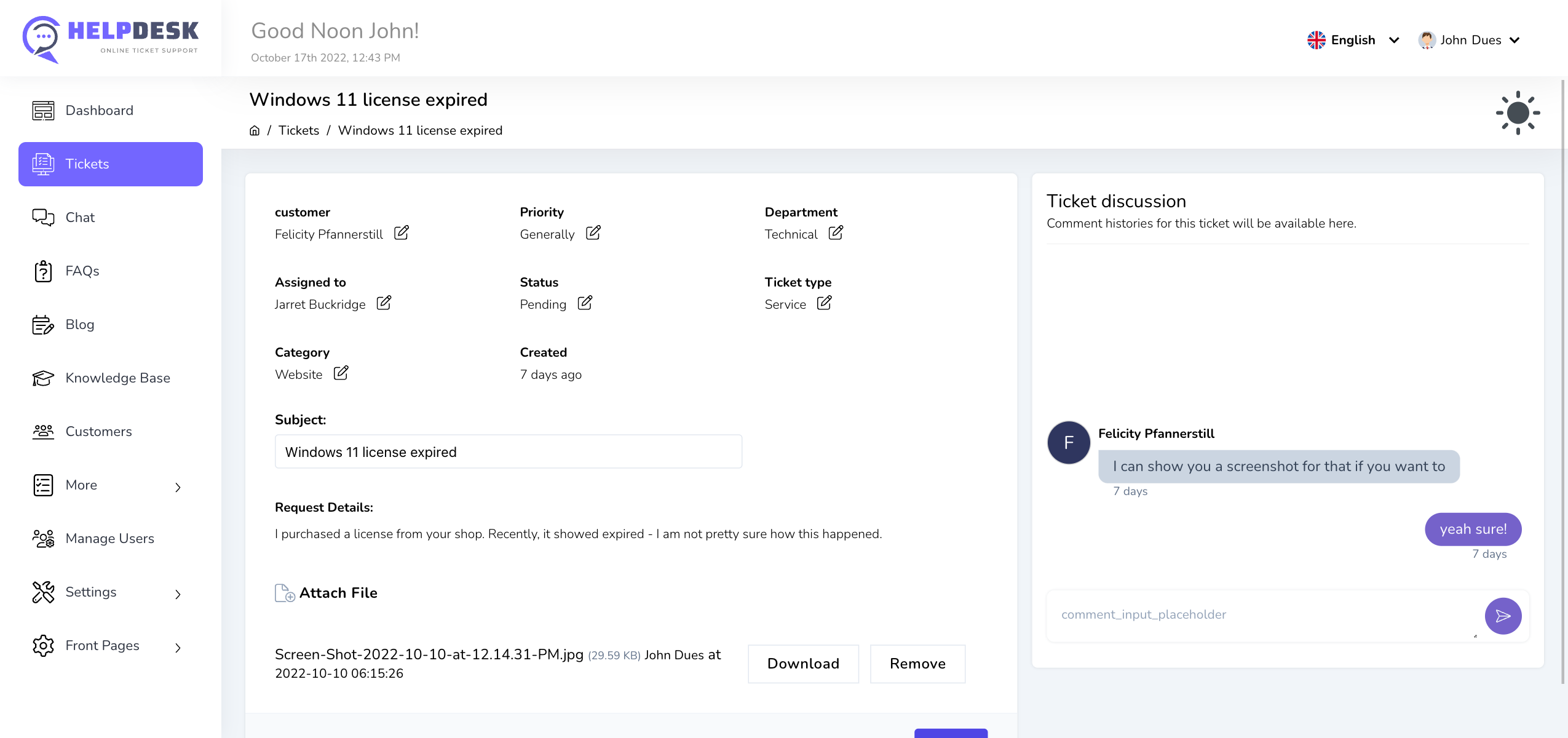Screen dimensions: 1568x738
Task: Click Felicity's F avatar in discussion
Action: 1069,443
